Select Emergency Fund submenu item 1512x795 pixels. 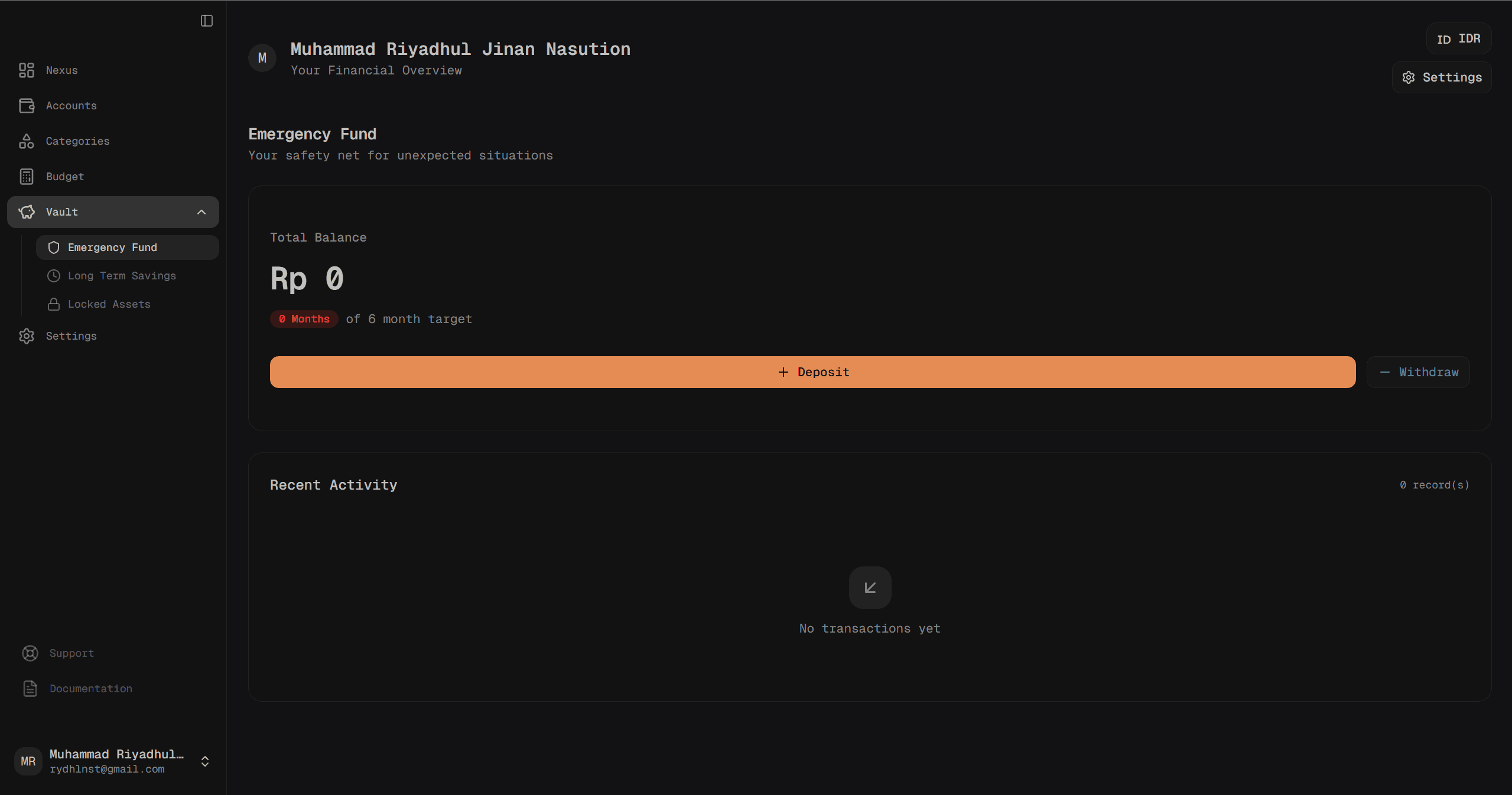tap(112, 247)
